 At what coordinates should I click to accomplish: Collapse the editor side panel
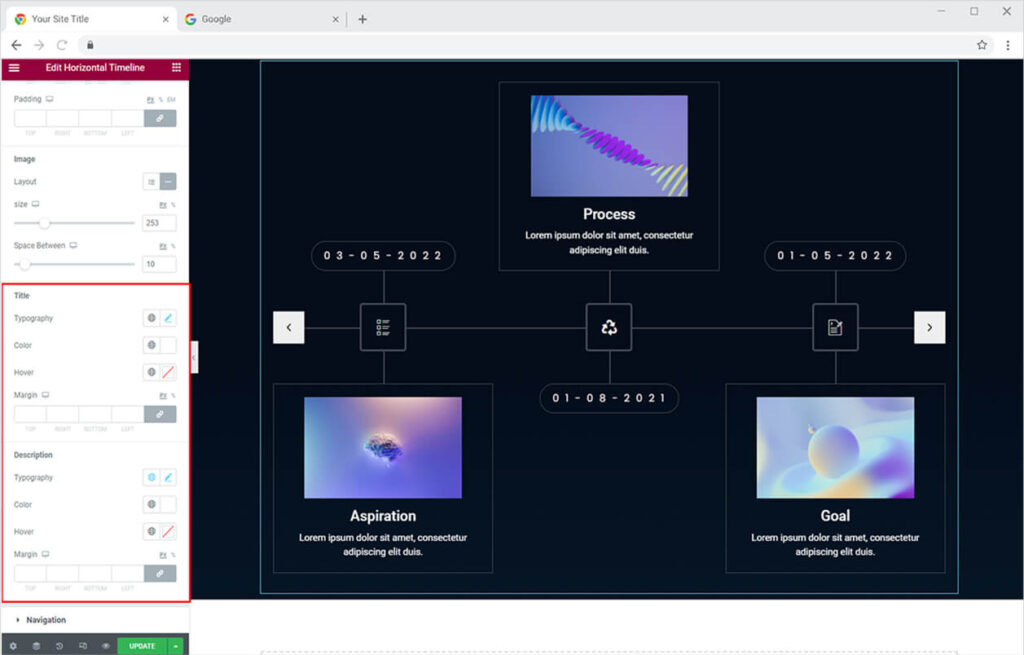click(x=194, y=357)
